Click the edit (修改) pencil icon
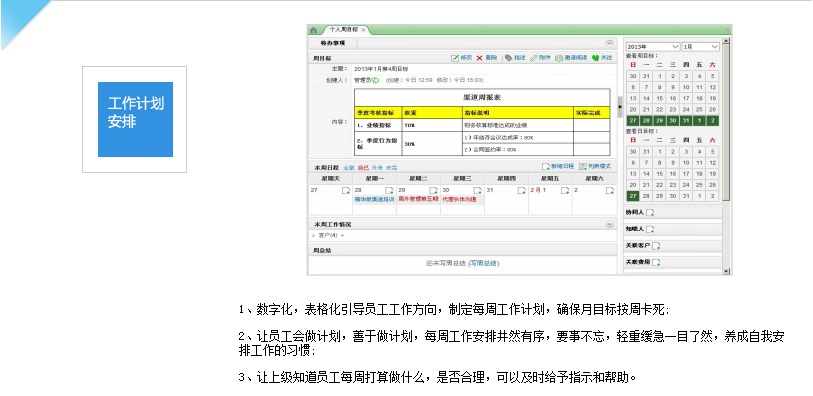 [x=455, y=58]
